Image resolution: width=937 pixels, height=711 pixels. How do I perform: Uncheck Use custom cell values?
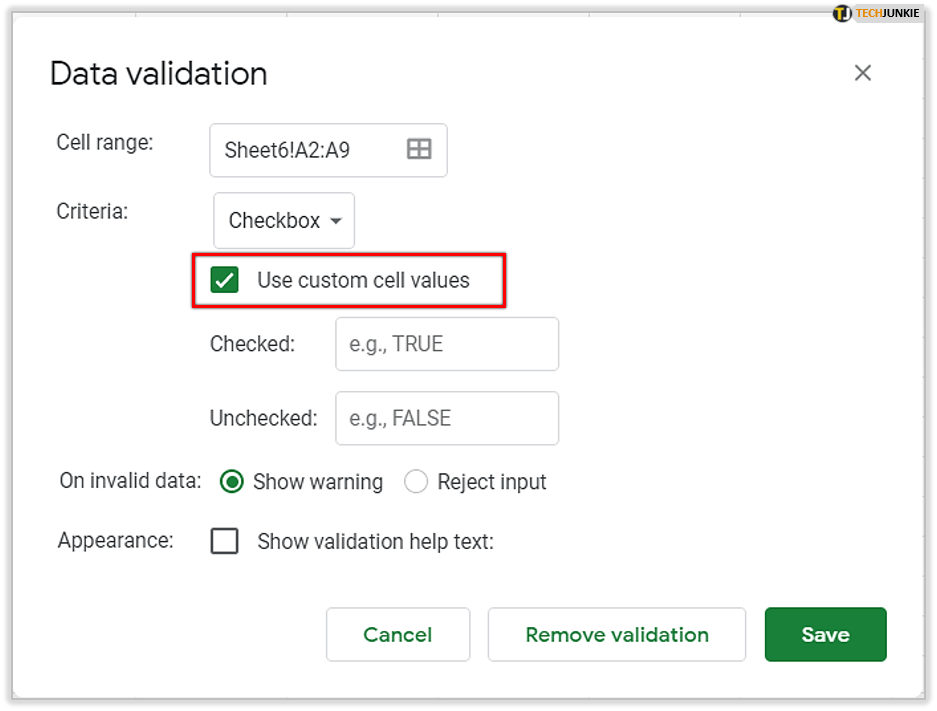click(225, 280)
